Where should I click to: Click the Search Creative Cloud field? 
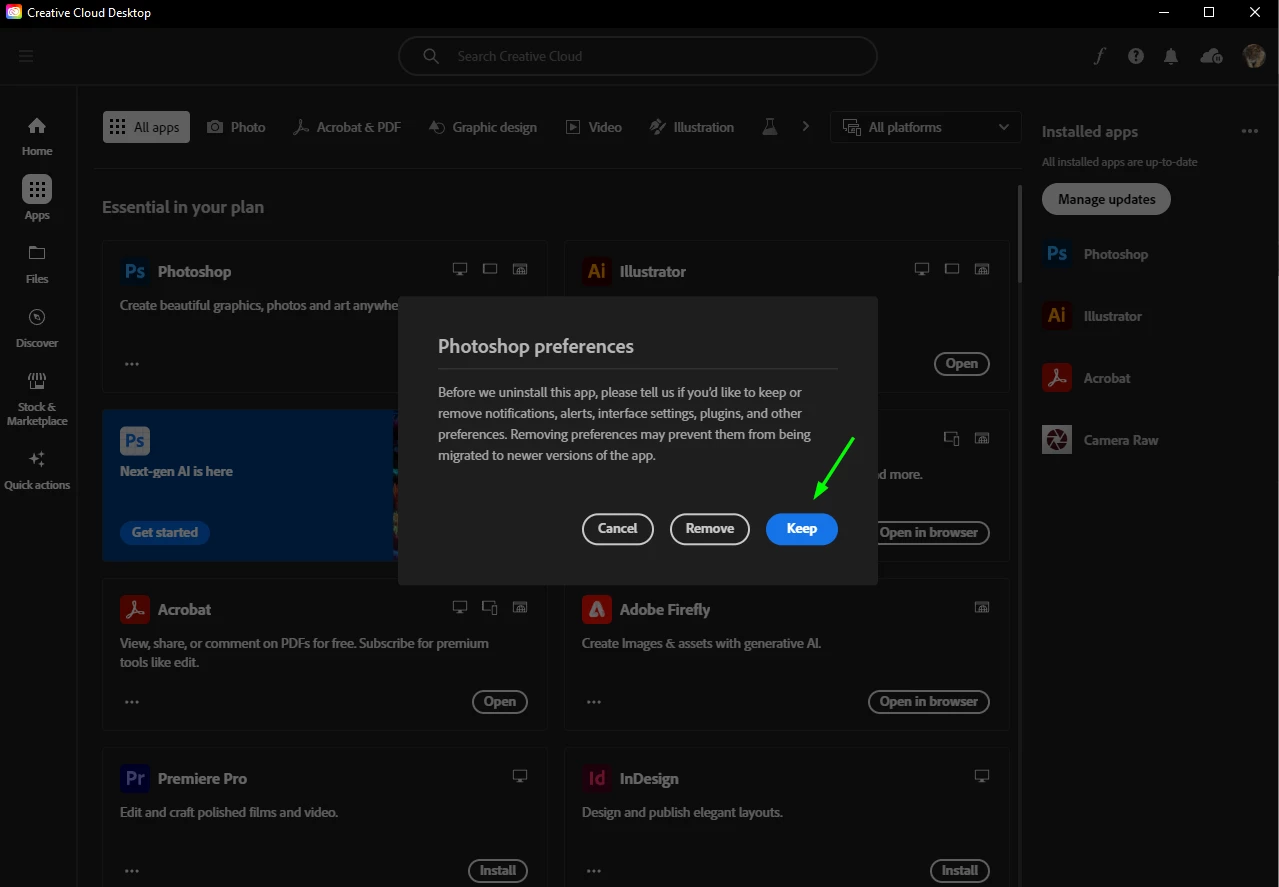[637, 56]
